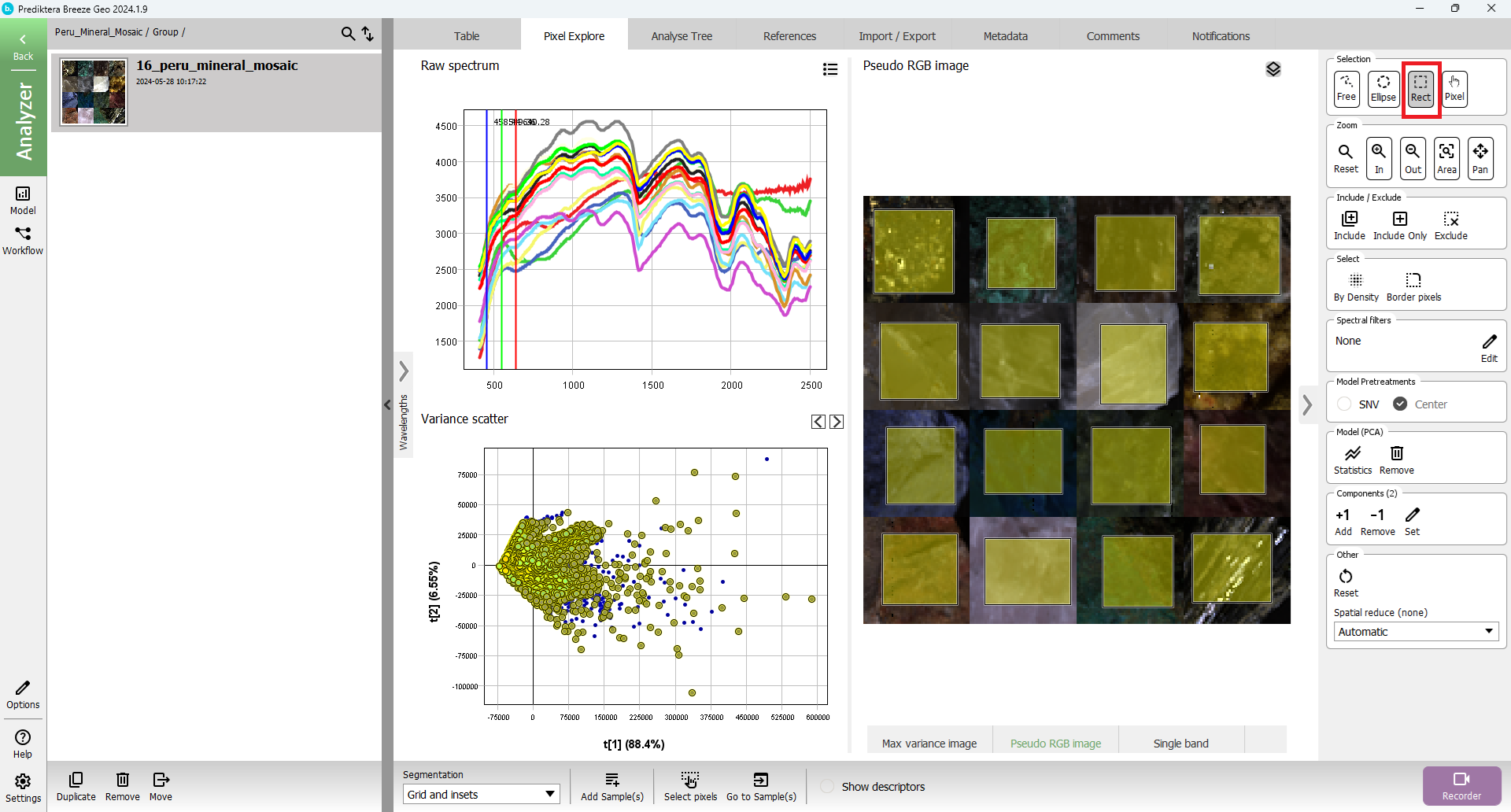The image size is (1511, 812).
Task: Activate the Zoom Area tool
Action: pyautogui.click(x=1446, y=157)
